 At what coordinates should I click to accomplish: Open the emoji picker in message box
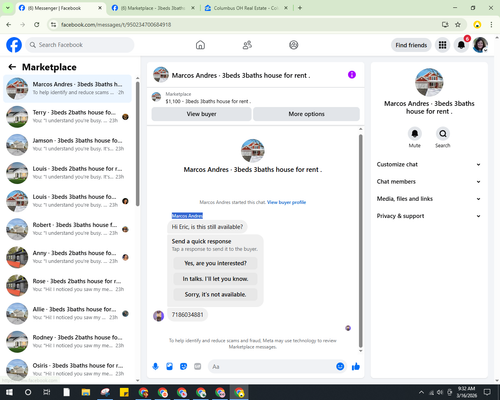pos(340,367)
